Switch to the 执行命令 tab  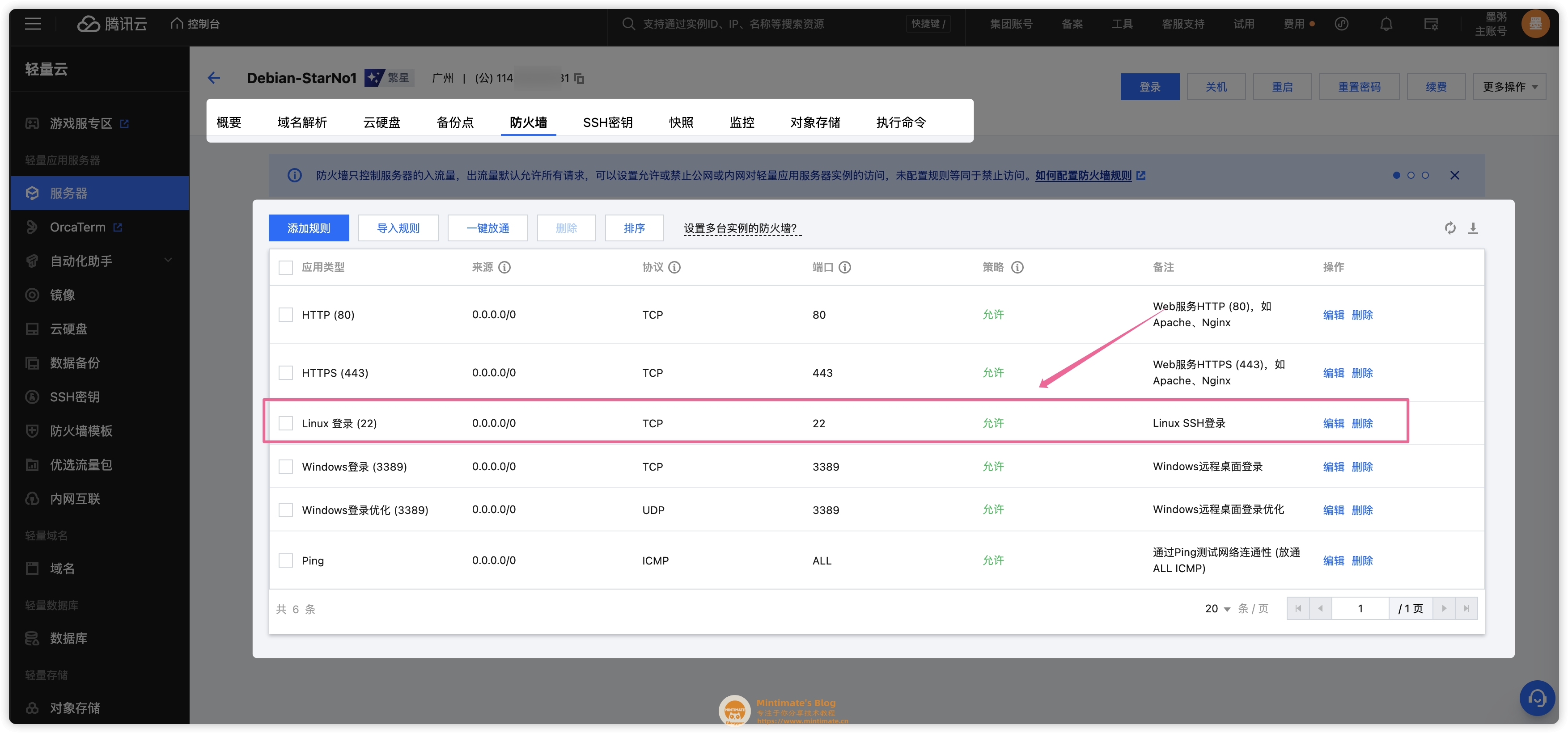tap(901, 122)
